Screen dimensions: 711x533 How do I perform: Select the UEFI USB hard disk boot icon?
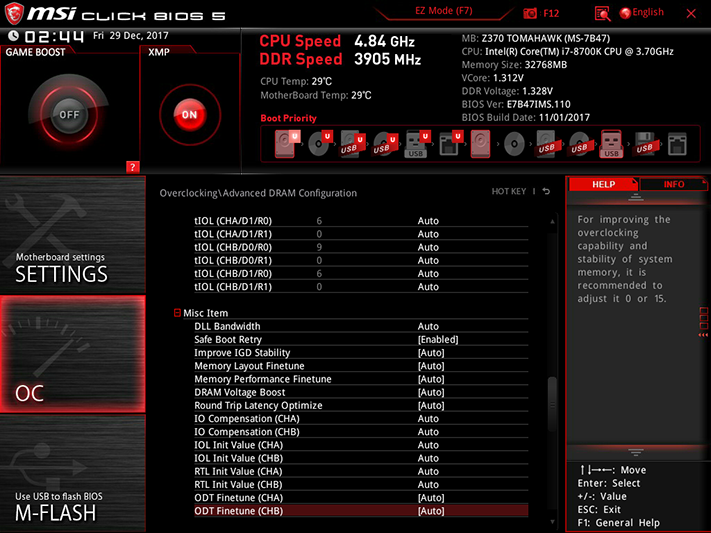(351, 144)
